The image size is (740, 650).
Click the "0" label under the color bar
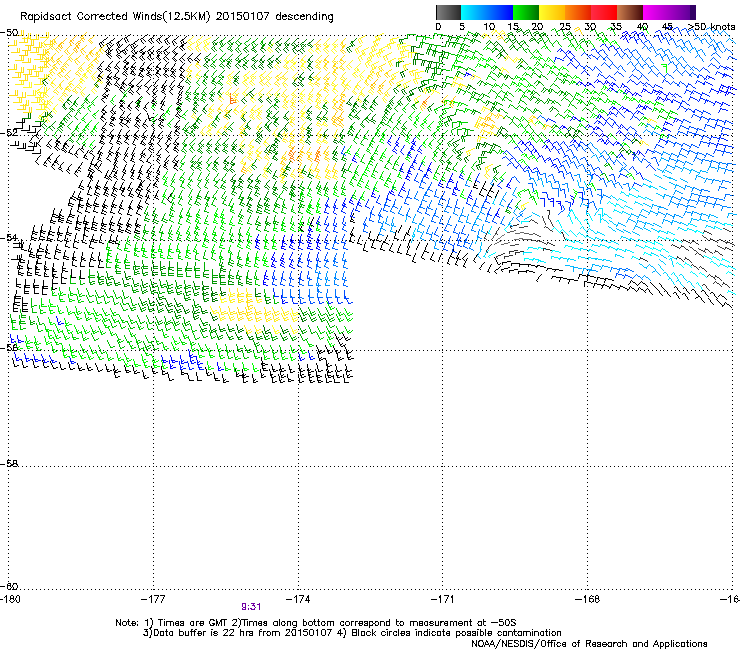[438, 26]
